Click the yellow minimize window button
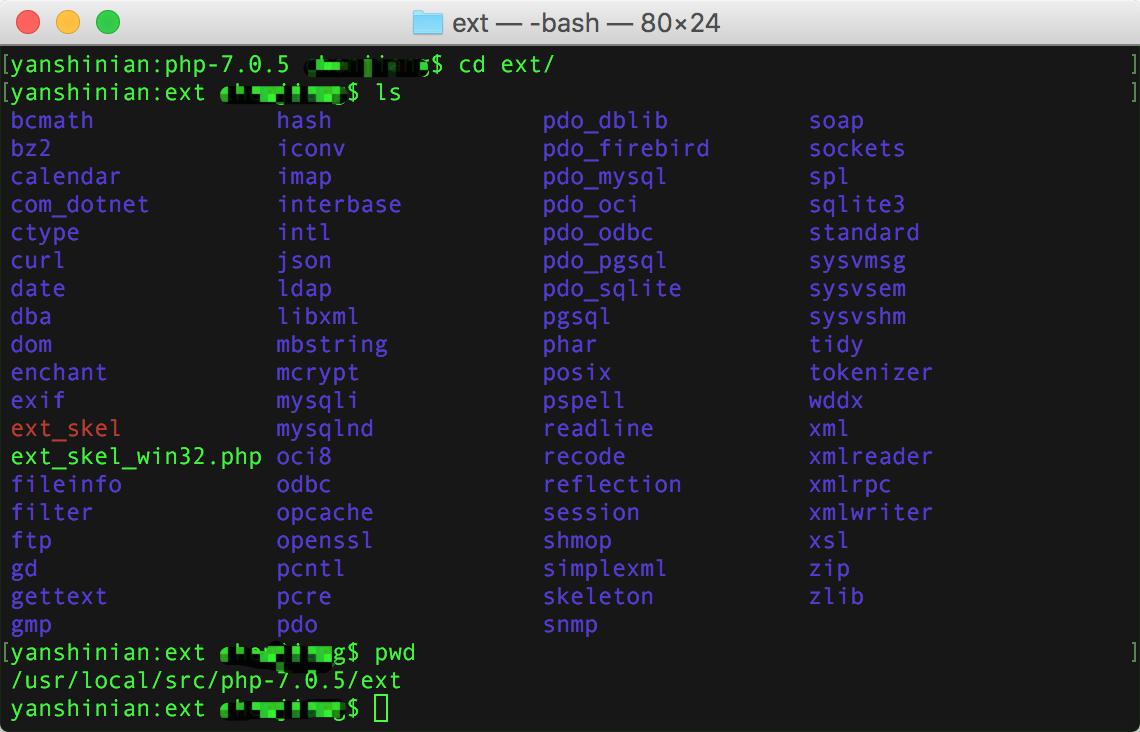 click(x=68, y=22)
